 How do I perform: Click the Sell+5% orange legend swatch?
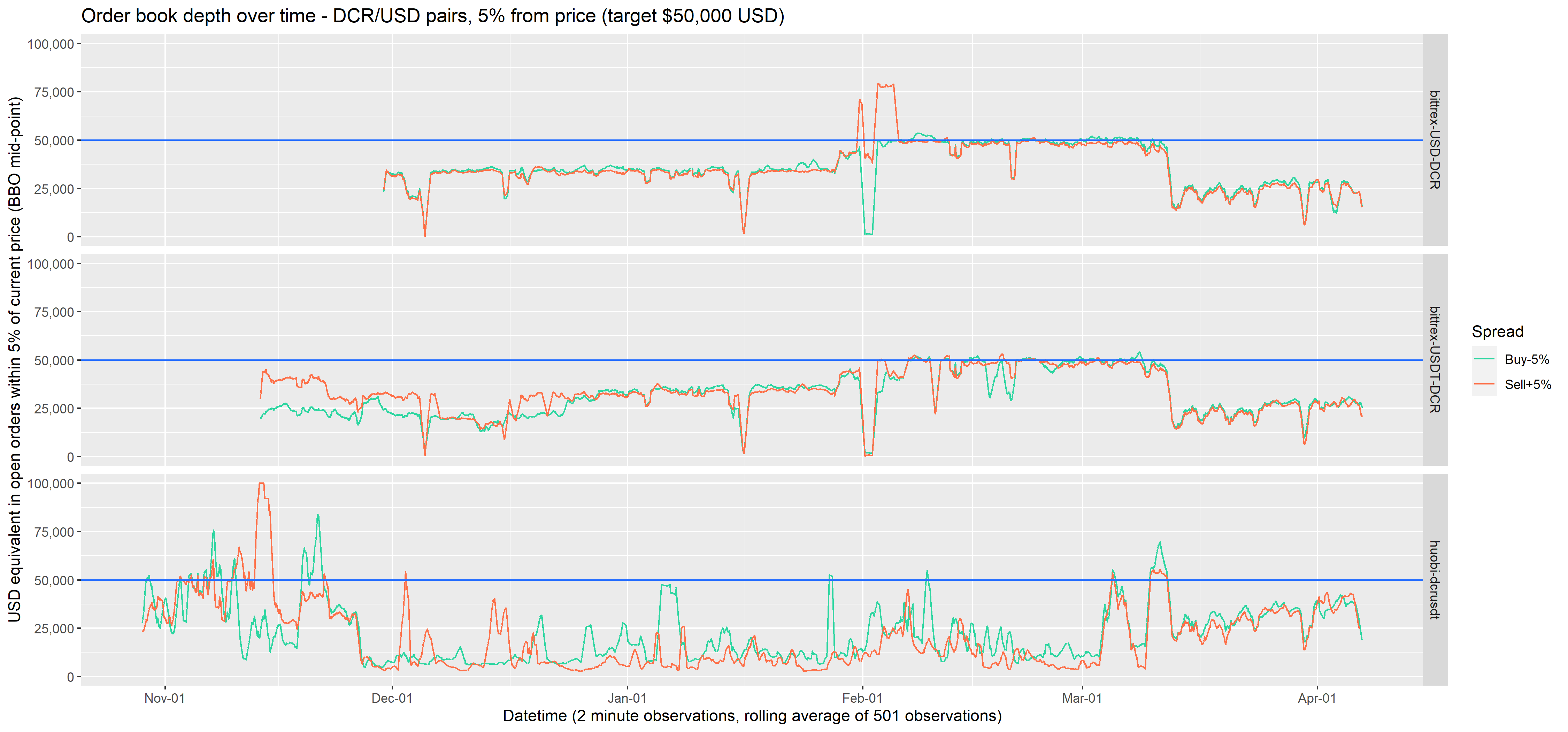click(1484, 384)
